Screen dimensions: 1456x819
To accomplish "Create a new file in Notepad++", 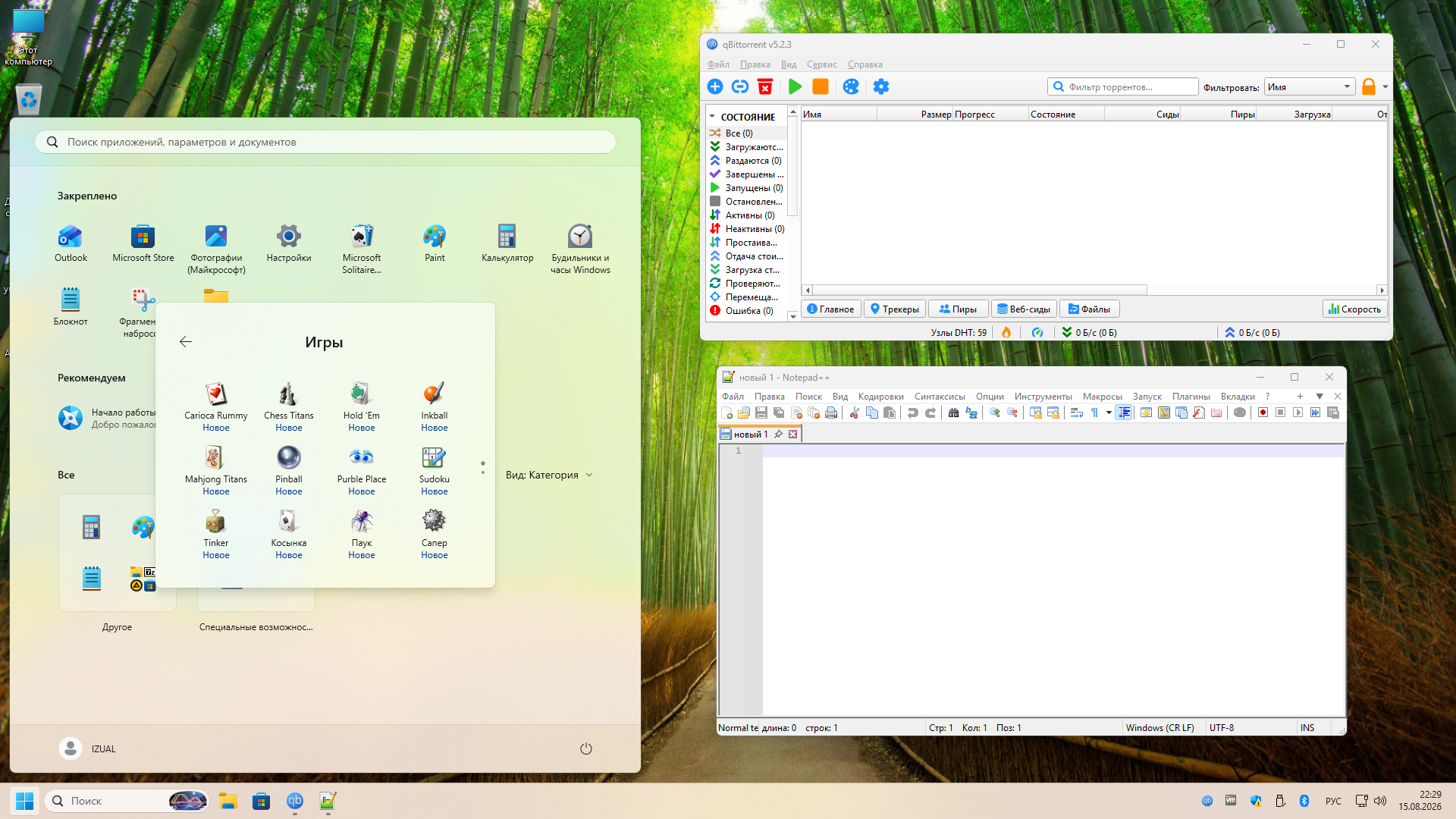I will pyautogui.click(x=726, y=413).
